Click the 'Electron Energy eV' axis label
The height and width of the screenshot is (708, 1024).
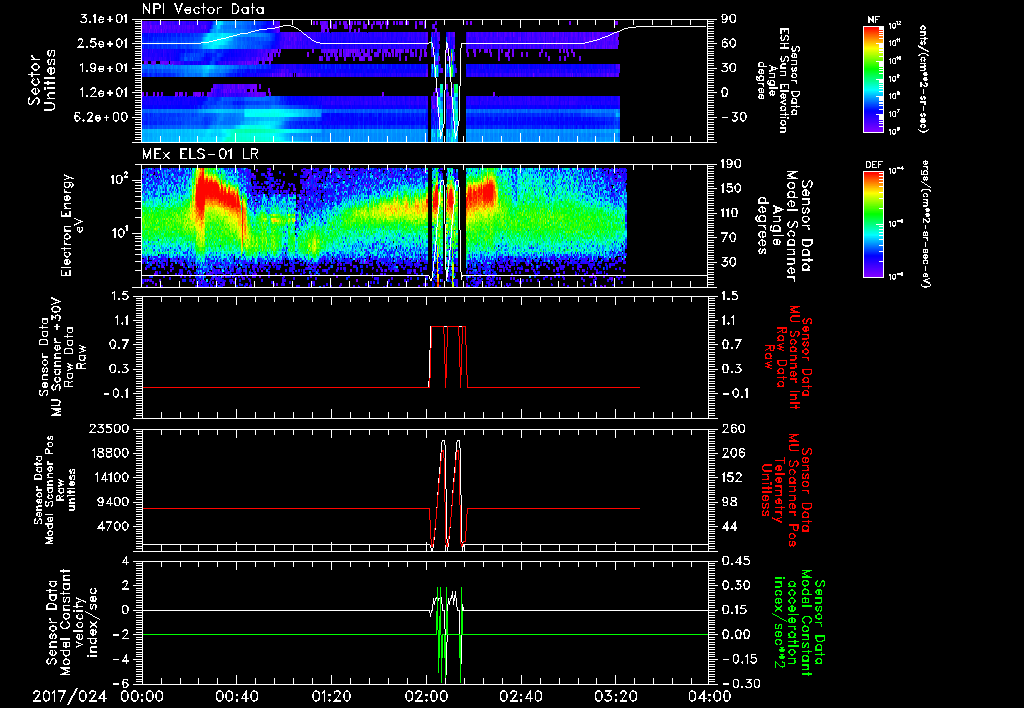(73, 225)
